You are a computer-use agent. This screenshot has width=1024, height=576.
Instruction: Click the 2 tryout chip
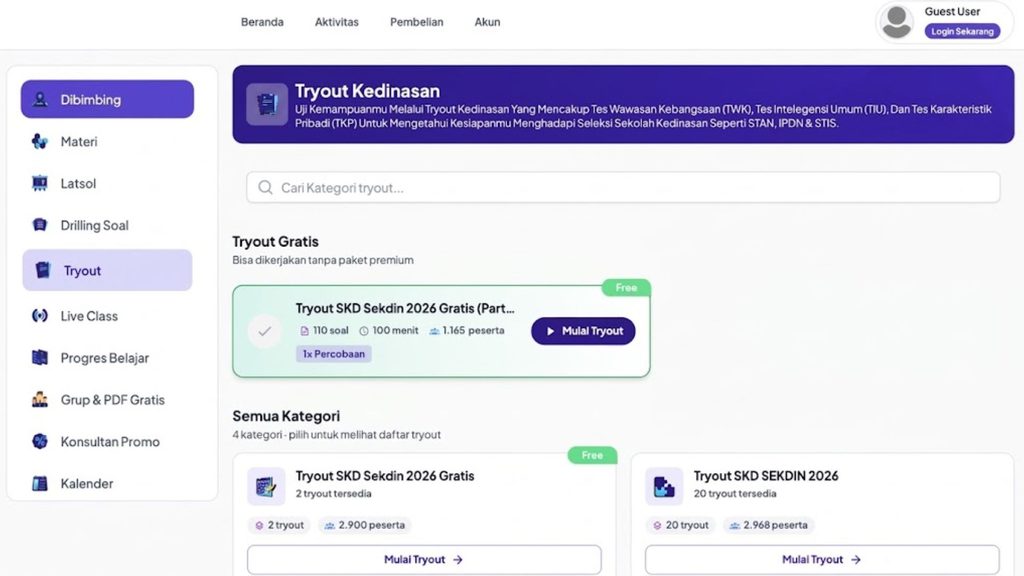pyautogui.click(x=279, y=524)
